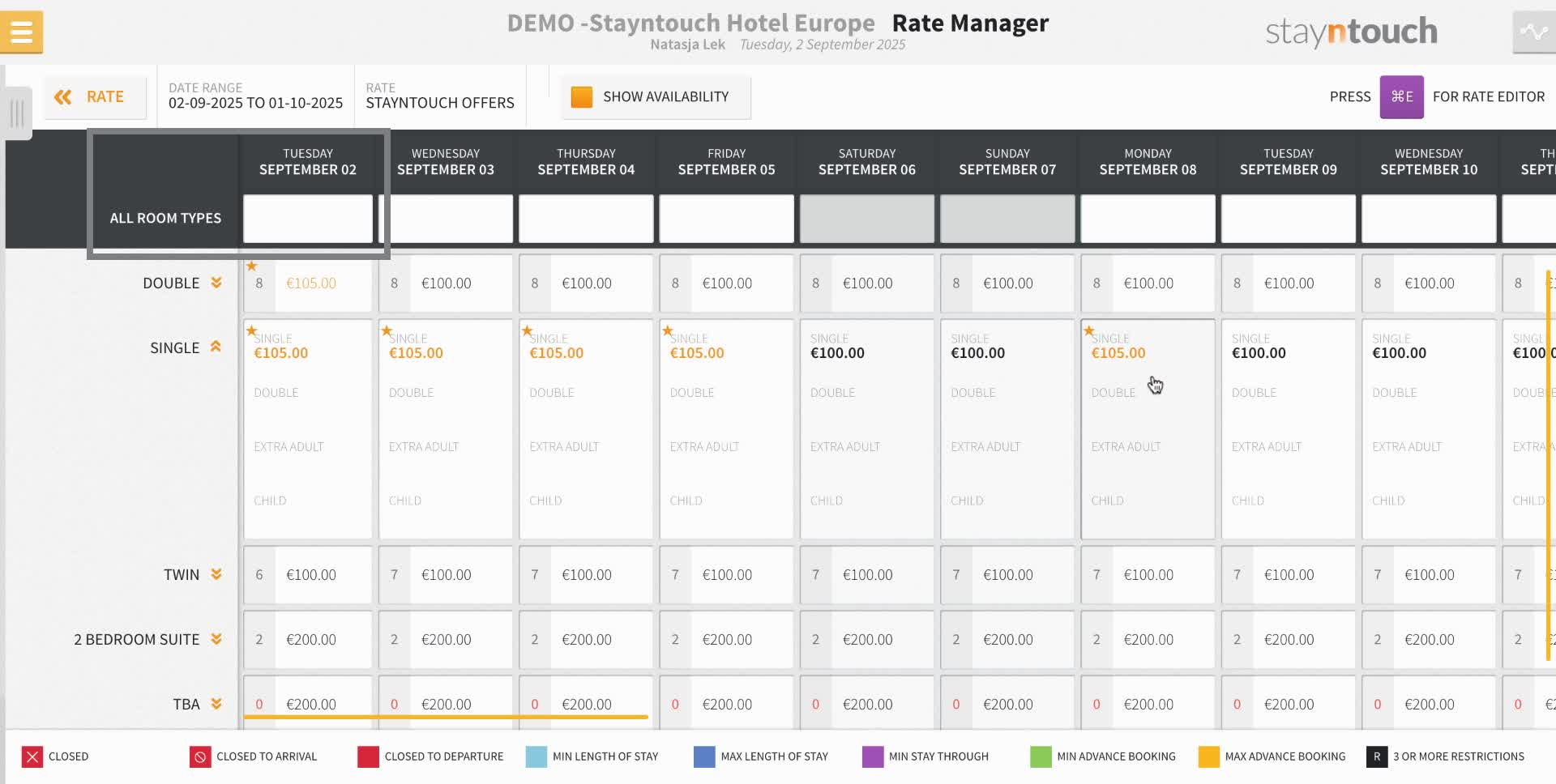Click the CLOSED TO DEPARTURE red swatch

pyautogui.click(x=368, y=756)
